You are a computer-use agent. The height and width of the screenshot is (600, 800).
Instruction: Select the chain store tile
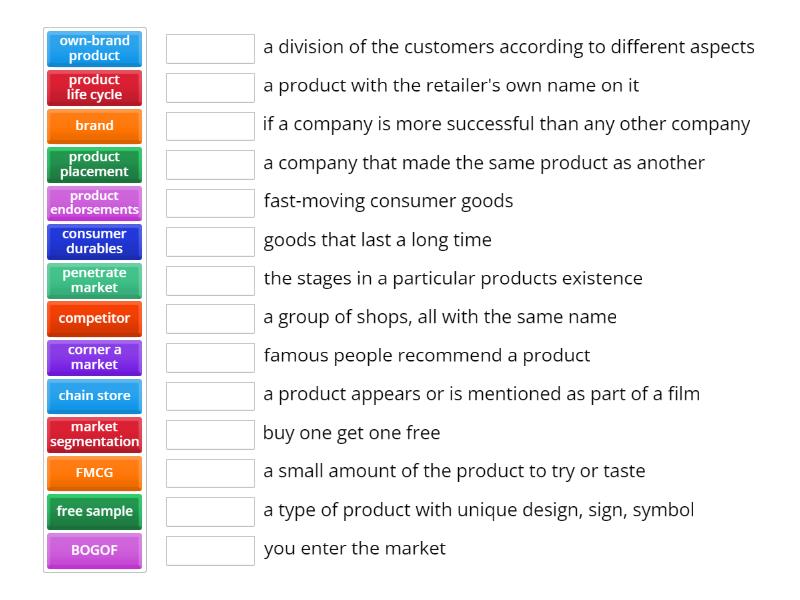click(x=94, y=396)
